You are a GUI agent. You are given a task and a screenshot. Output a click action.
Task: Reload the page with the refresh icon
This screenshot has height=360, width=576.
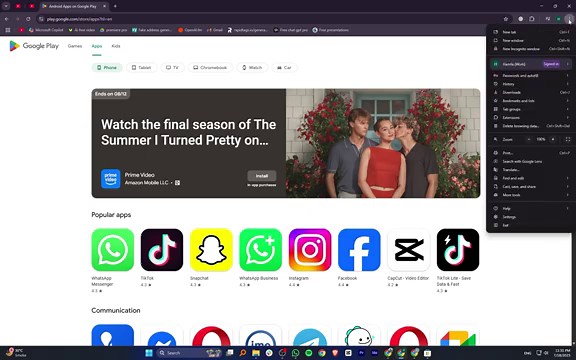click(x=28, y=19)
